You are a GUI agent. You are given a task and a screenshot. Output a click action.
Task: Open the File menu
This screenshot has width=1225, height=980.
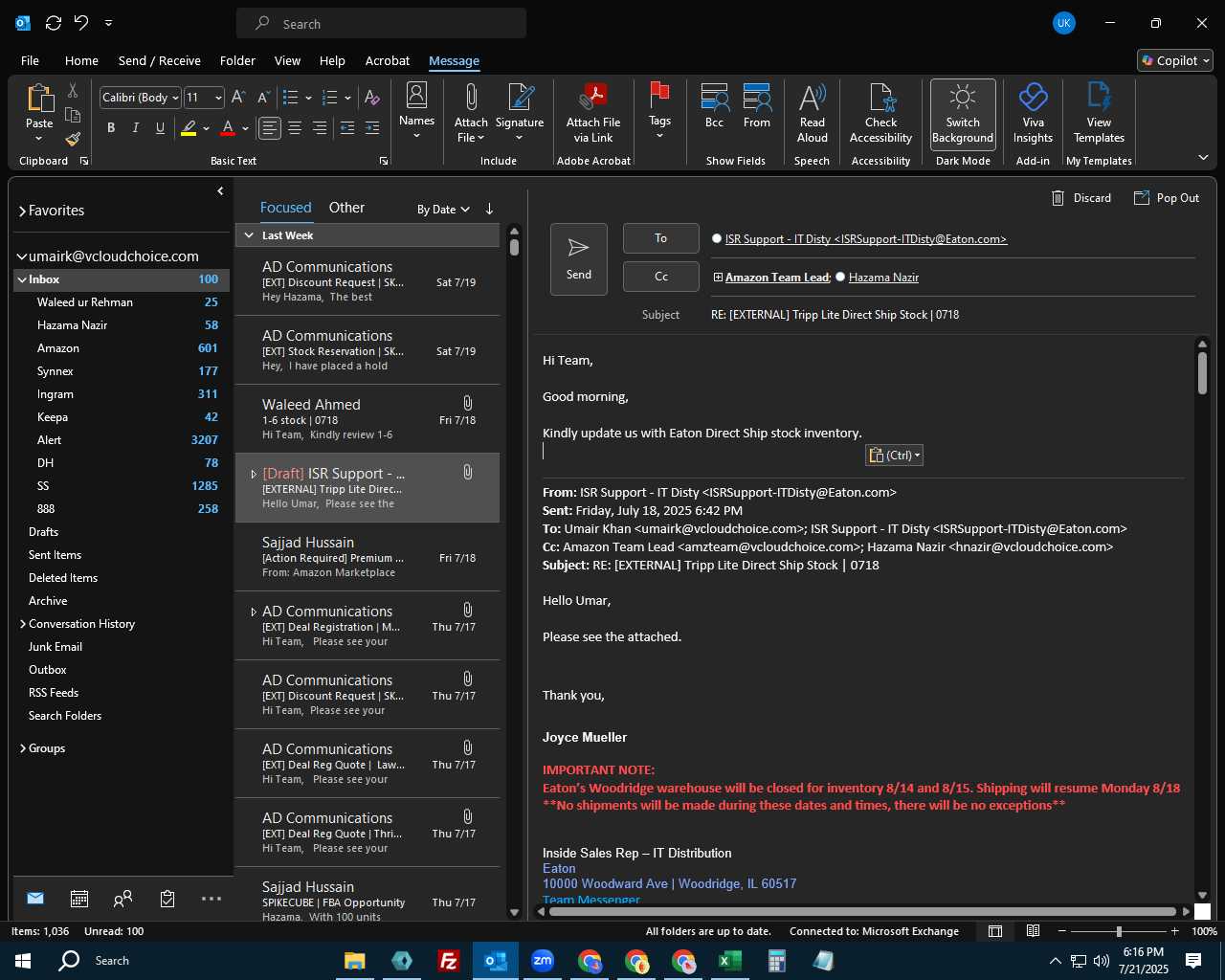coord(30,60)
